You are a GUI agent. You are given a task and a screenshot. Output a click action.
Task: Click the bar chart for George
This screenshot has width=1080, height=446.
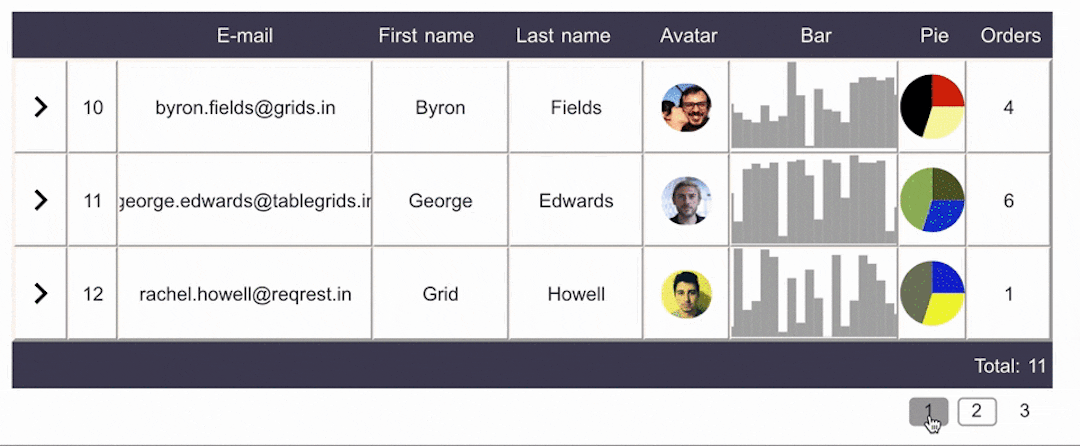coord(813,200)
